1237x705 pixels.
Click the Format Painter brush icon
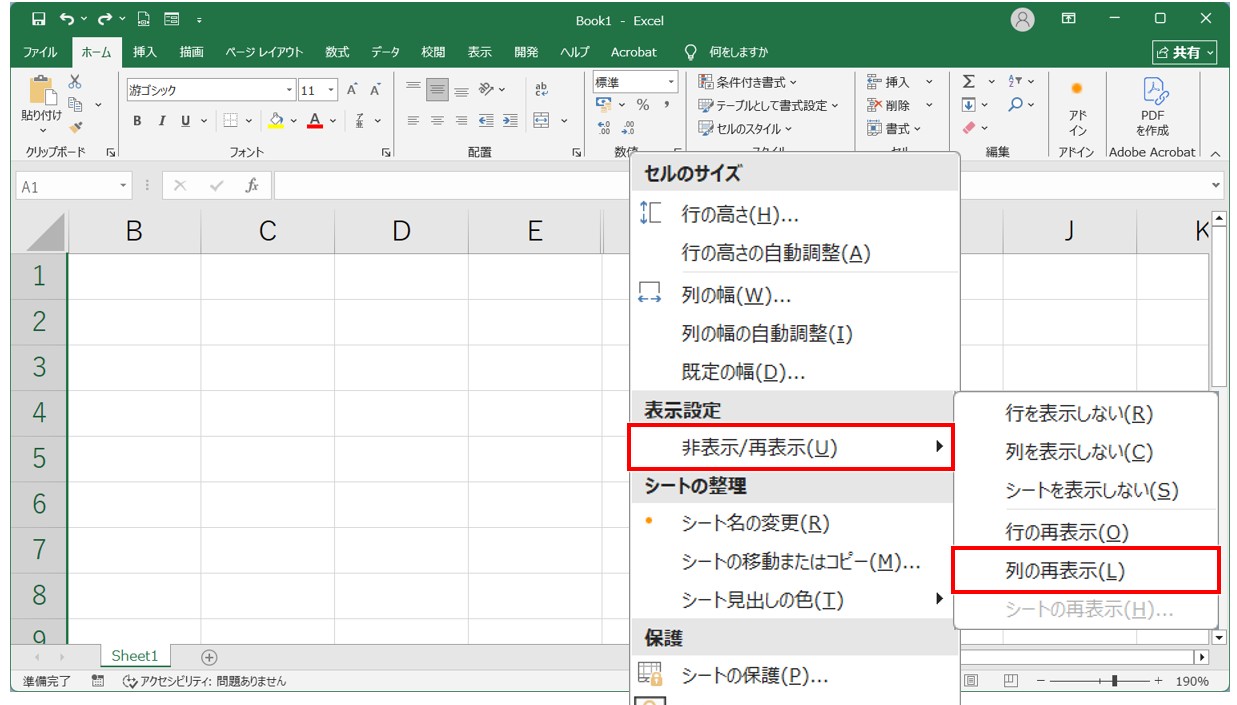pos(75,127)
